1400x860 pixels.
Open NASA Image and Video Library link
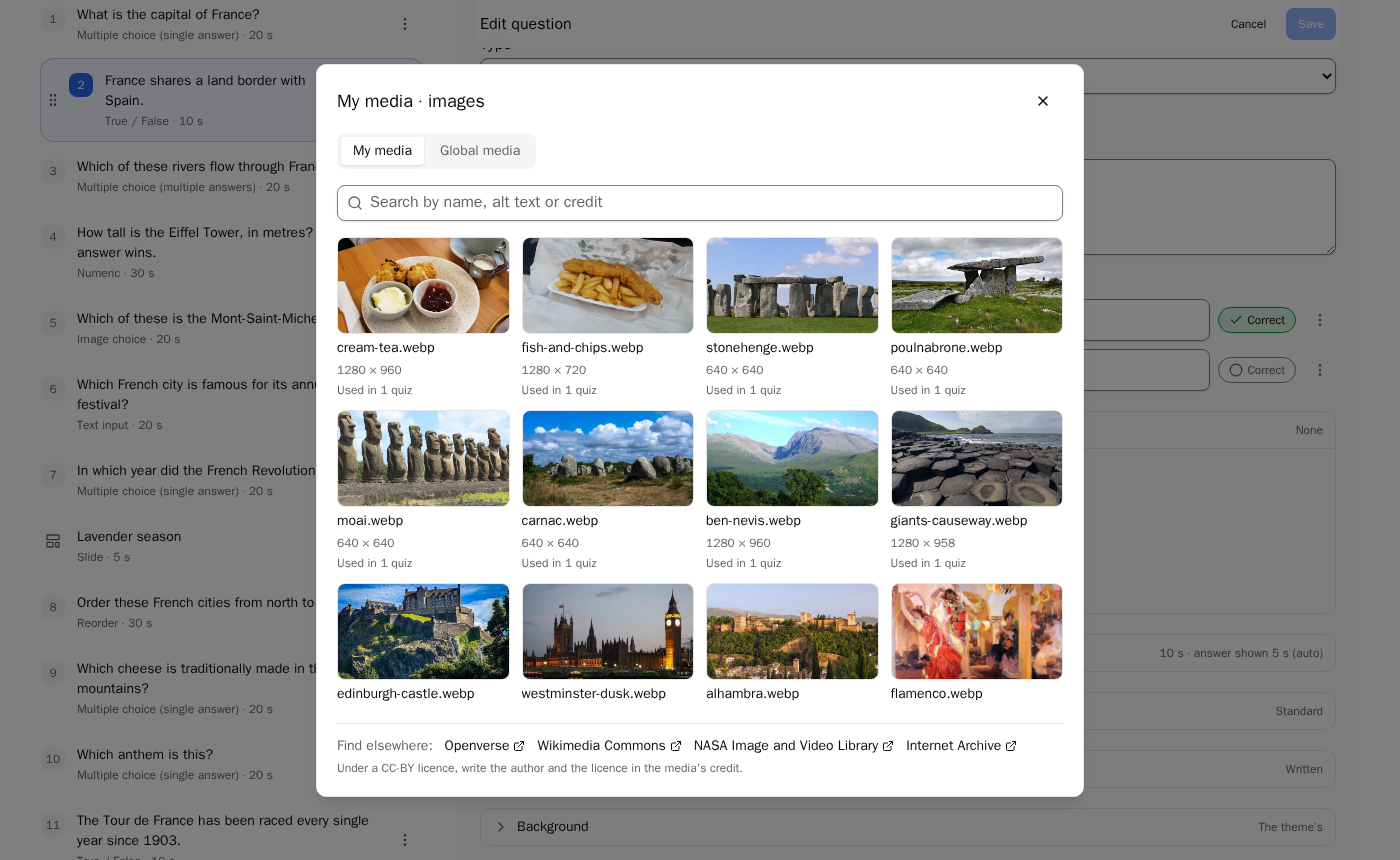[794, 746]
